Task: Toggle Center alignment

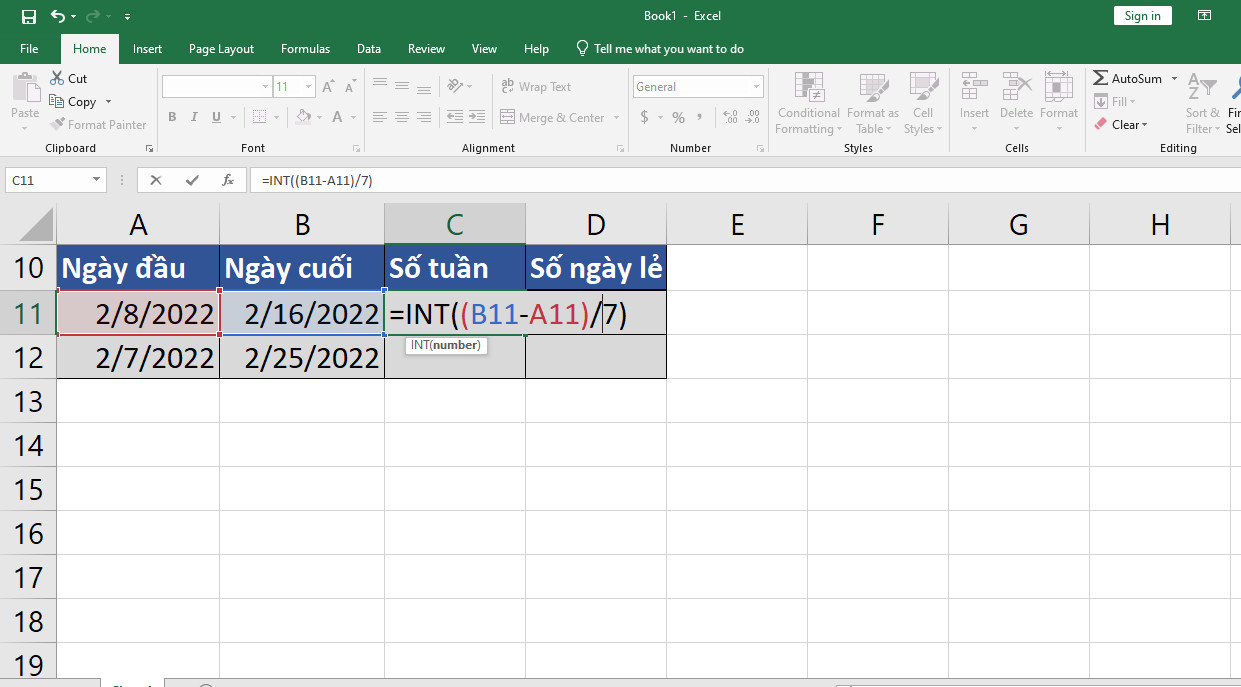Action: click(x=402, y=117)
